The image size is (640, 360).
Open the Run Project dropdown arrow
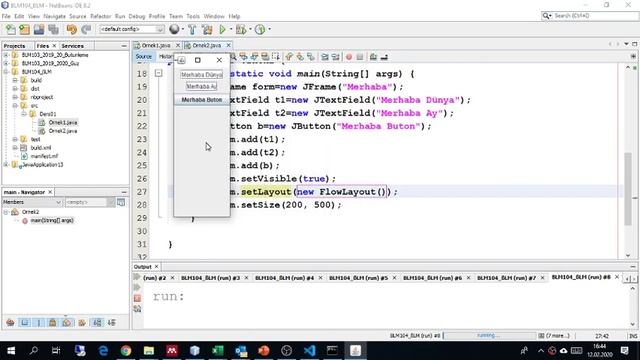(x=231, y=29)
